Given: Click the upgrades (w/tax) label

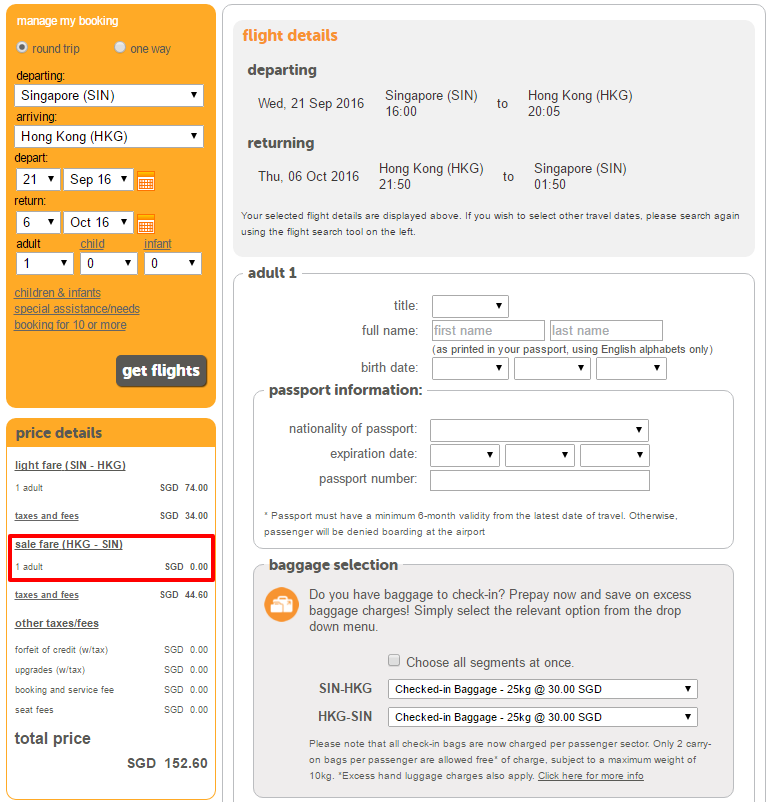Looking at the screenshot, I should [50, 670].
